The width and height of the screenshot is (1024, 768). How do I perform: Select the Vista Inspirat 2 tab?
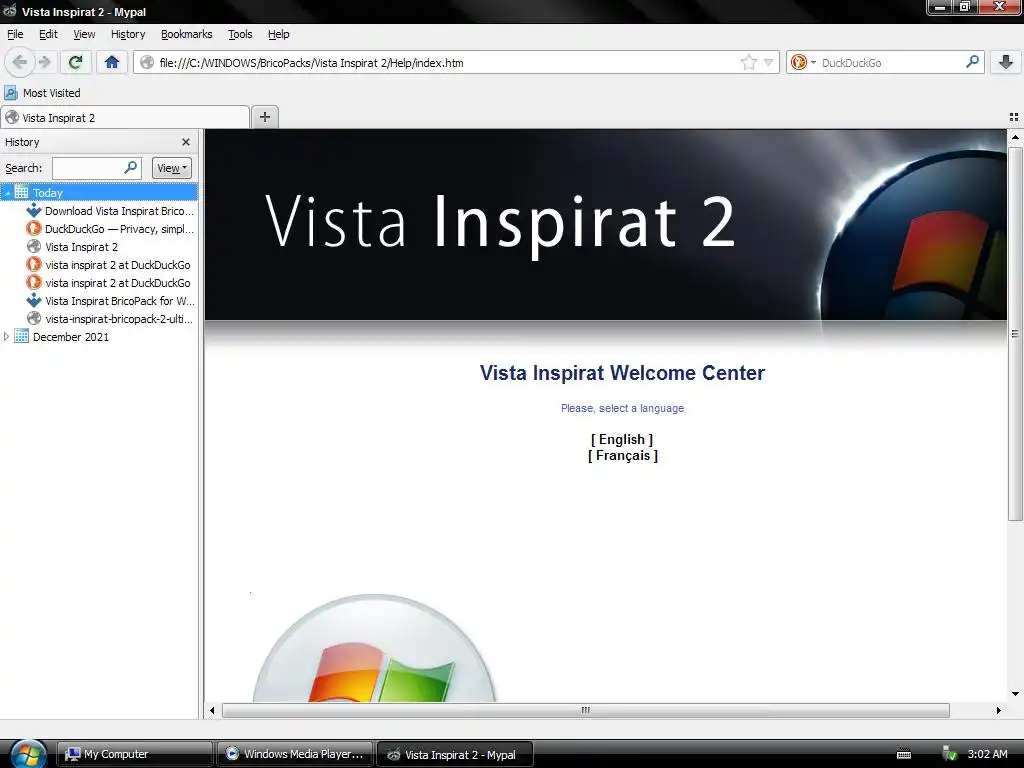click(x=125, y=118)
